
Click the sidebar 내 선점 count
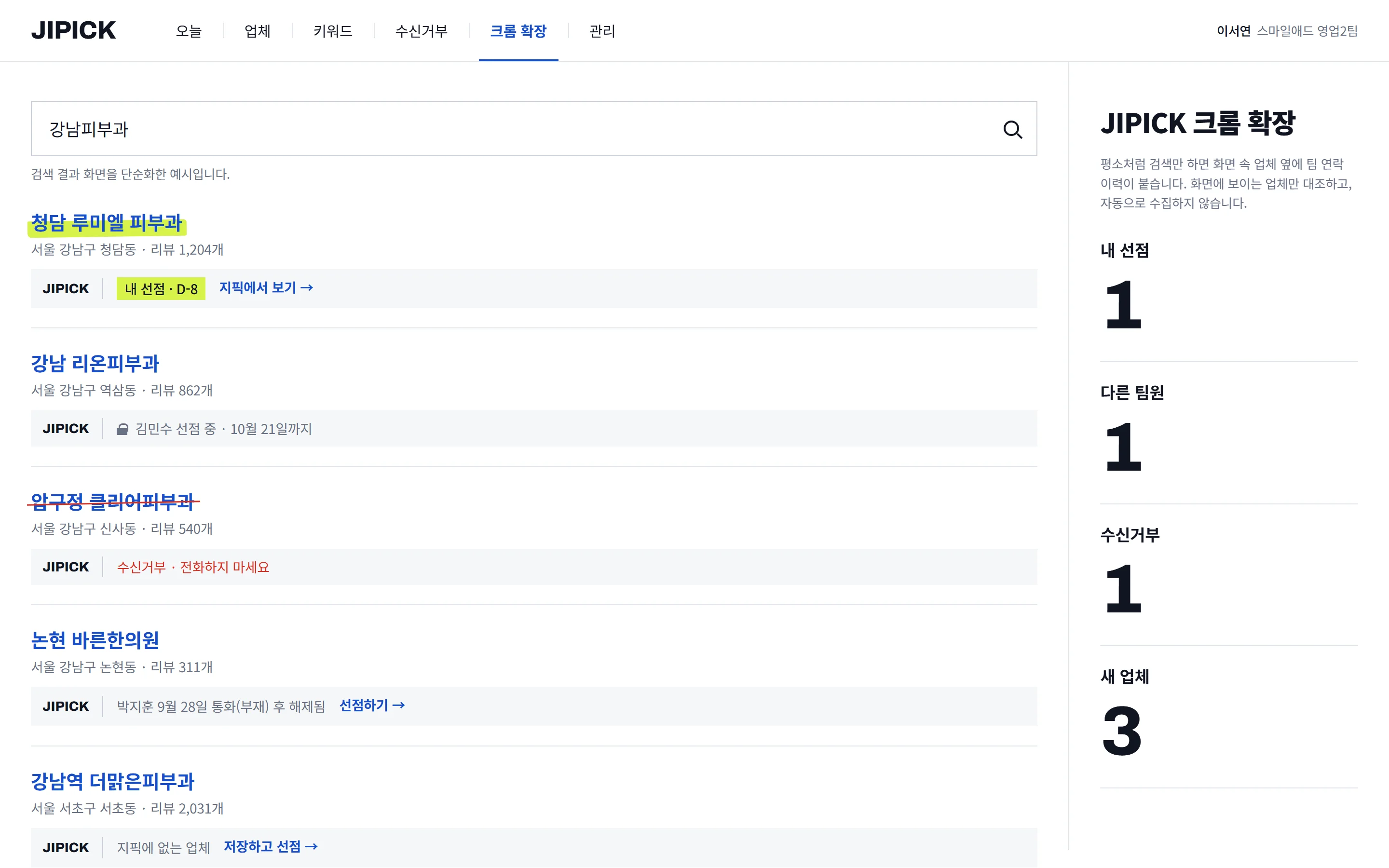coord(1123,304)
